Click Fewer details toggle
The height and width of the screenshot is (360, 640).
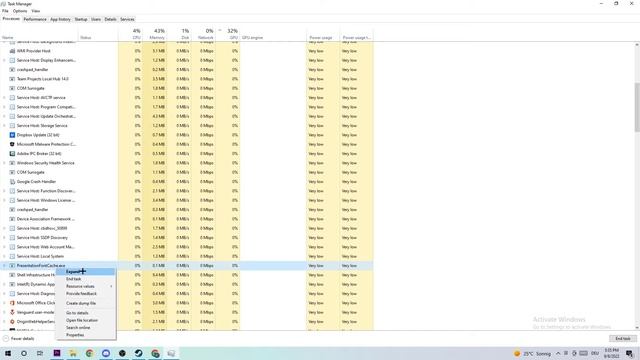click(19, 339)
